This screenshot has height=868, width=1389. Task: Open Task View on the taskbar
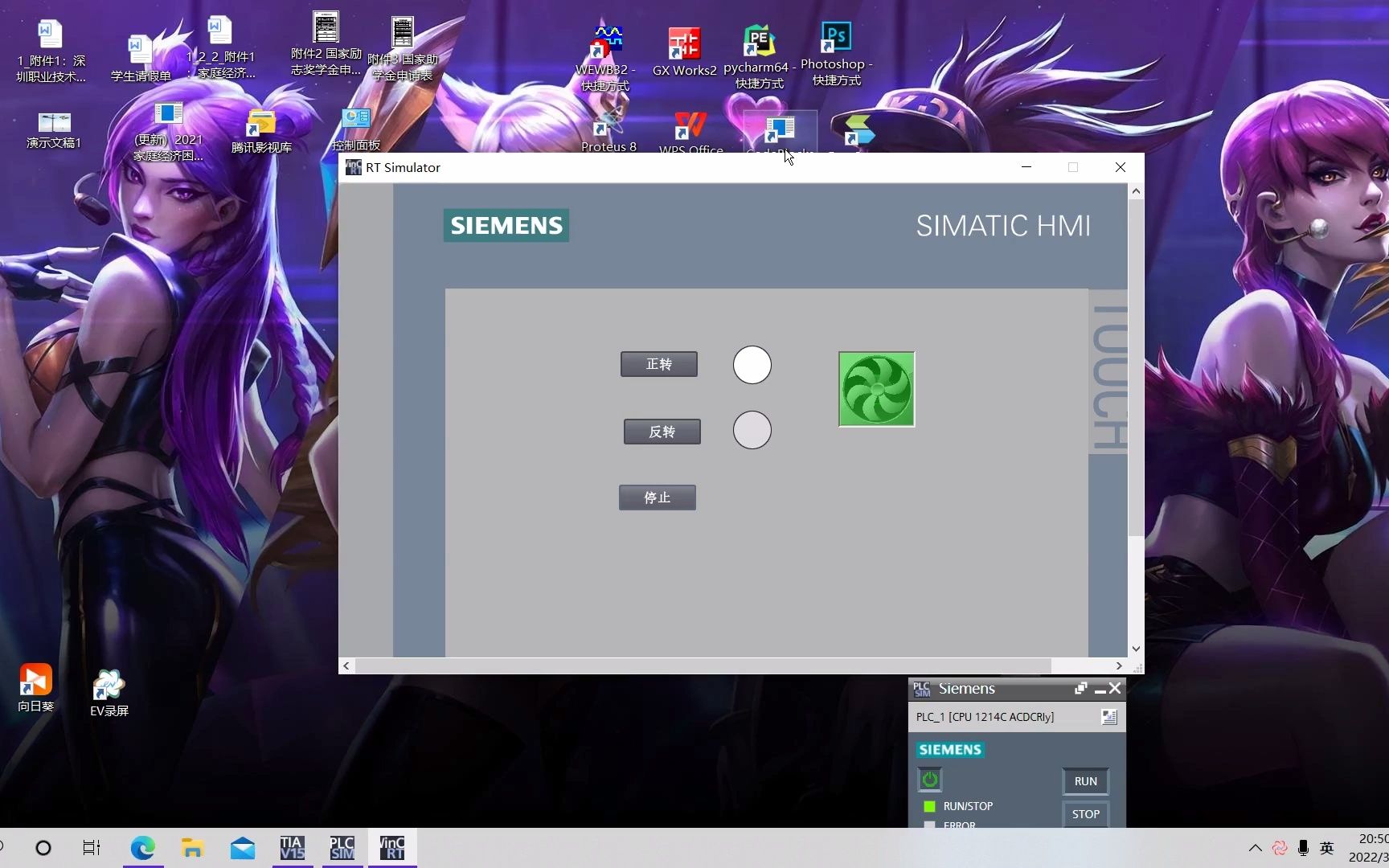point(92,848)
